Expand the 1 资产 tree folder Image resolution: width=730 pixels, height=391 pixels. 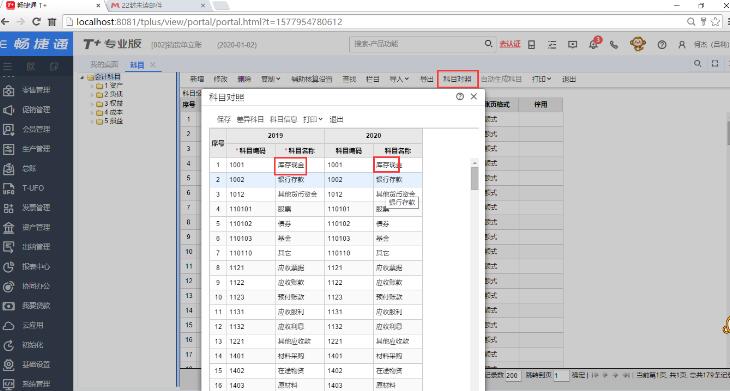tap(93, 86)
